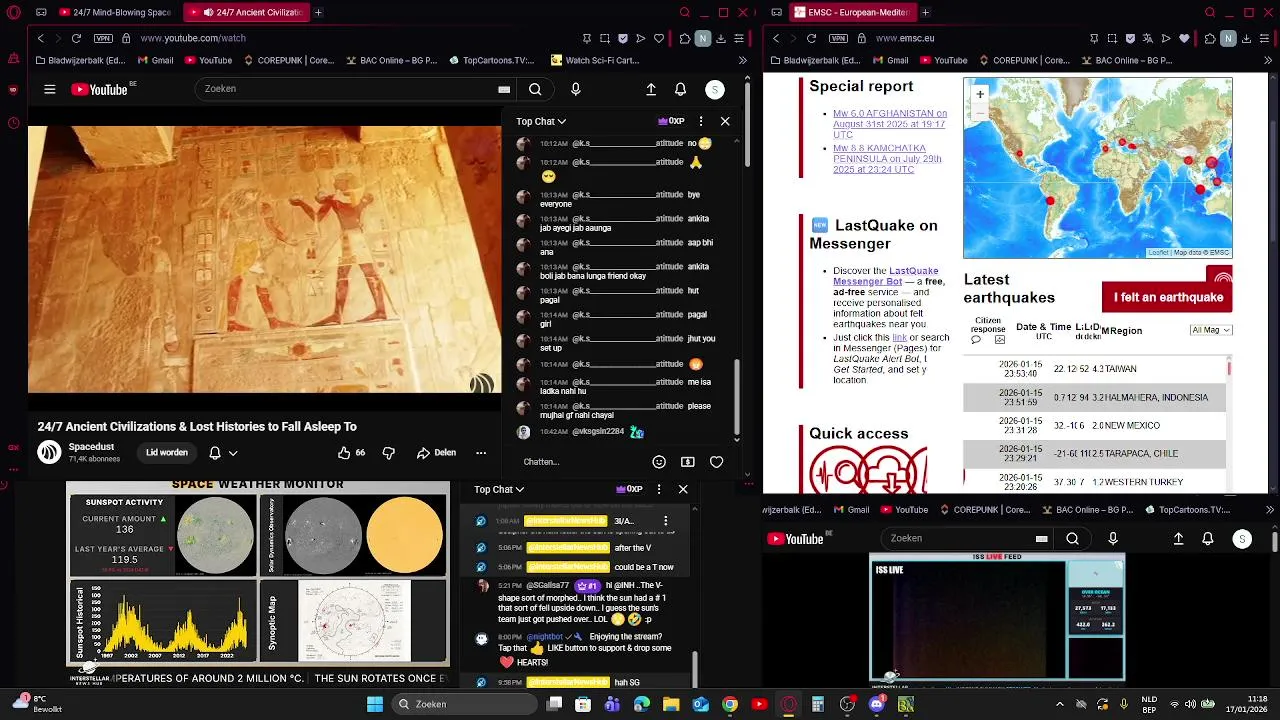This screenshot has width=1280, height=720.
Task: Open Gmail bookmark in YouTube window
Action: pyautogui.click(x=155, y=60)
